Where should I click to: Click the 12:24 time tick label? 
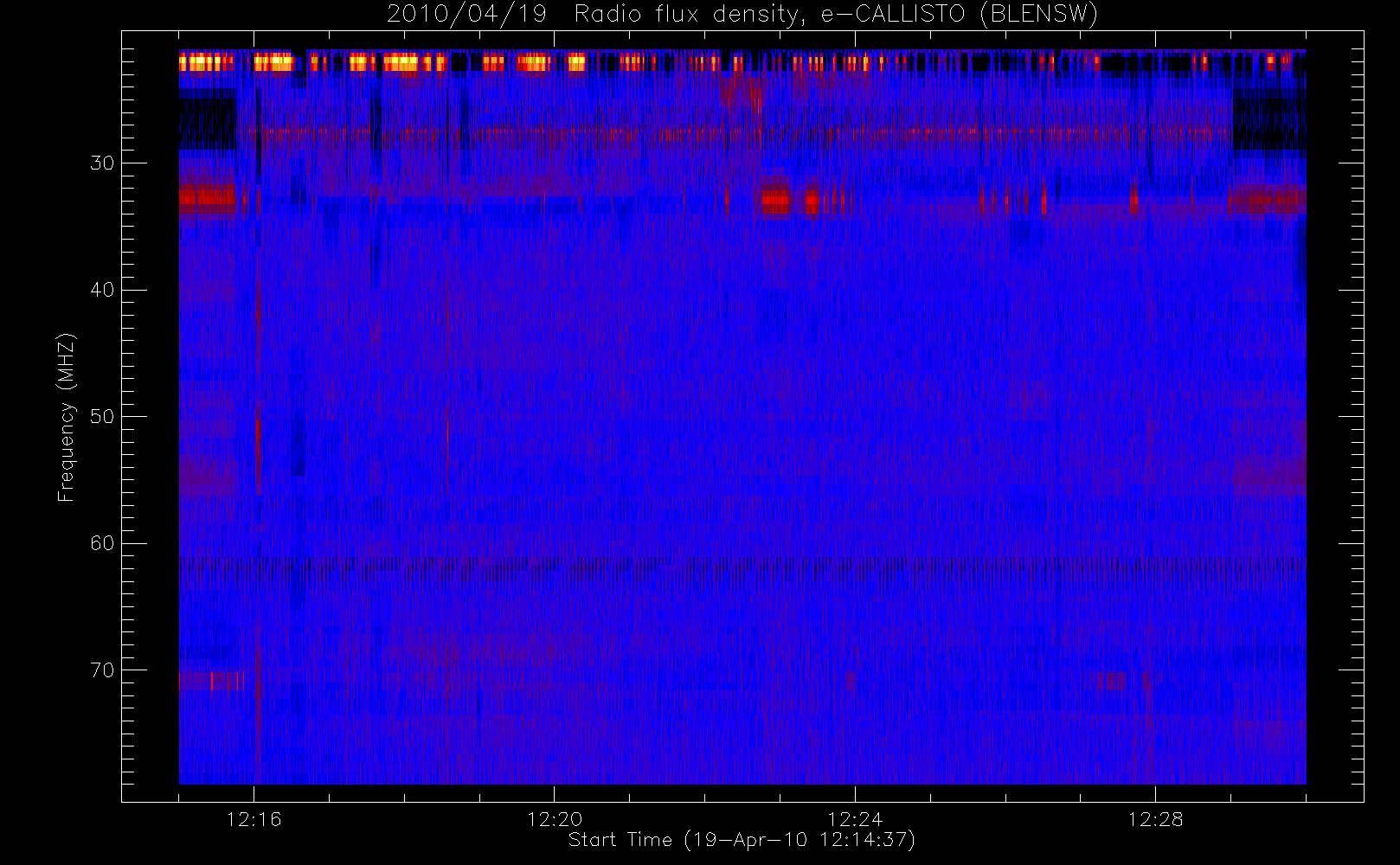pyautogui.click(x=855, y=819)
